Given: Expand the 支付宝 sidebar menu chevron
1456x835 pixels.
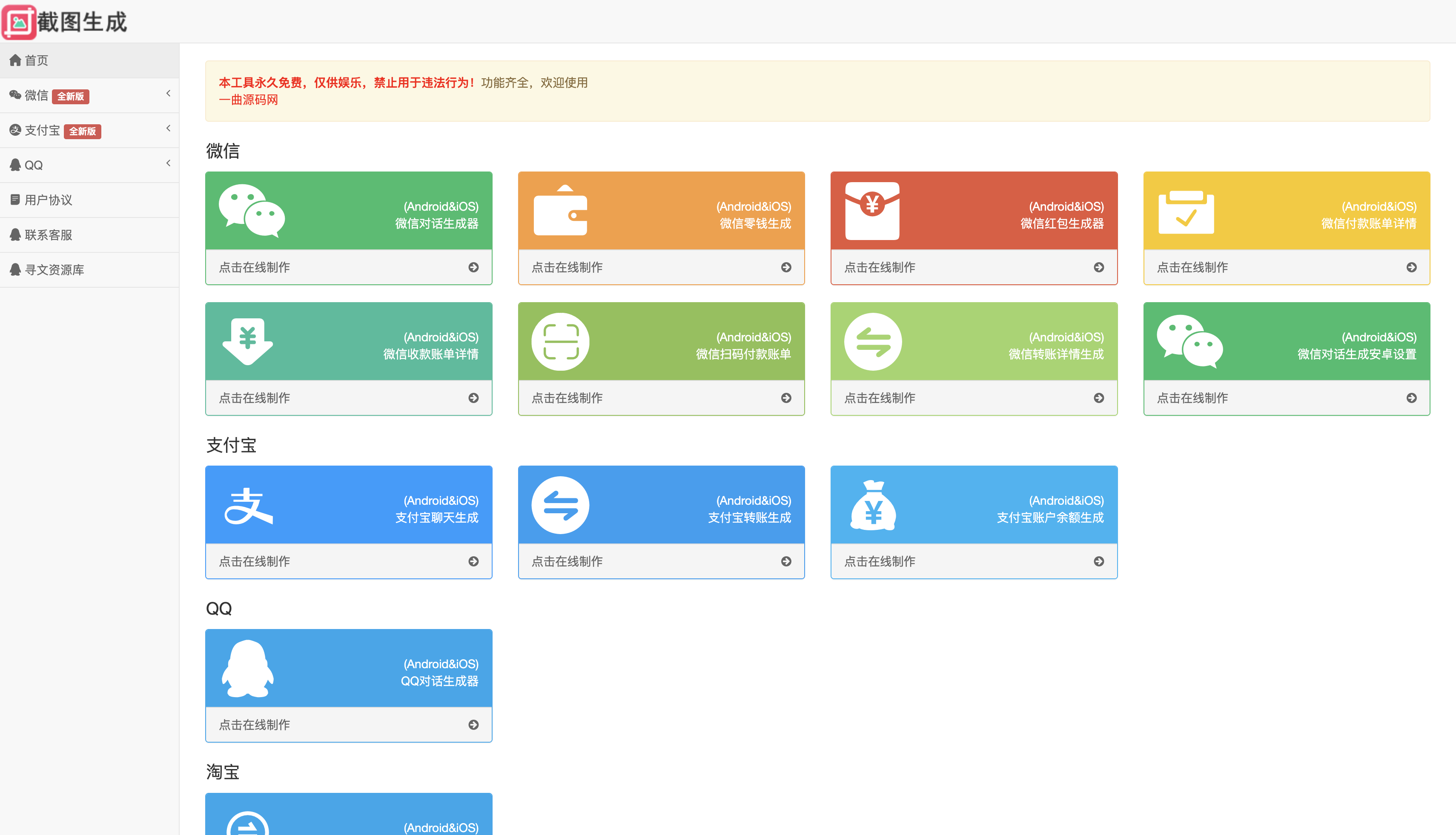Looking at the screenshot, I should [168, 128].
